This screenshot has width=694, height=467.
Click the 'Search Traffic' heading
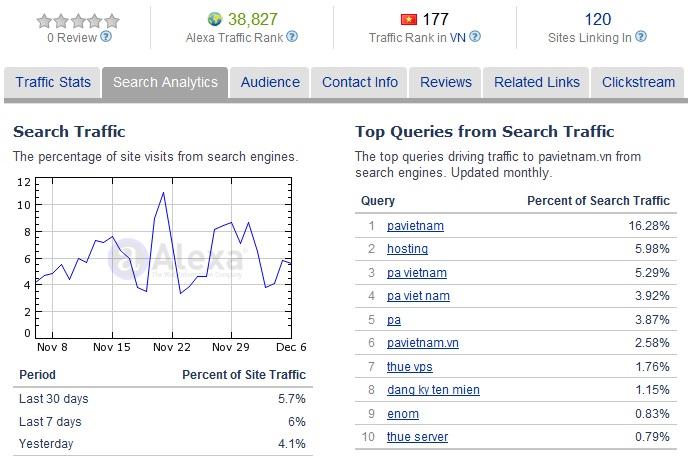coord(69,132)
